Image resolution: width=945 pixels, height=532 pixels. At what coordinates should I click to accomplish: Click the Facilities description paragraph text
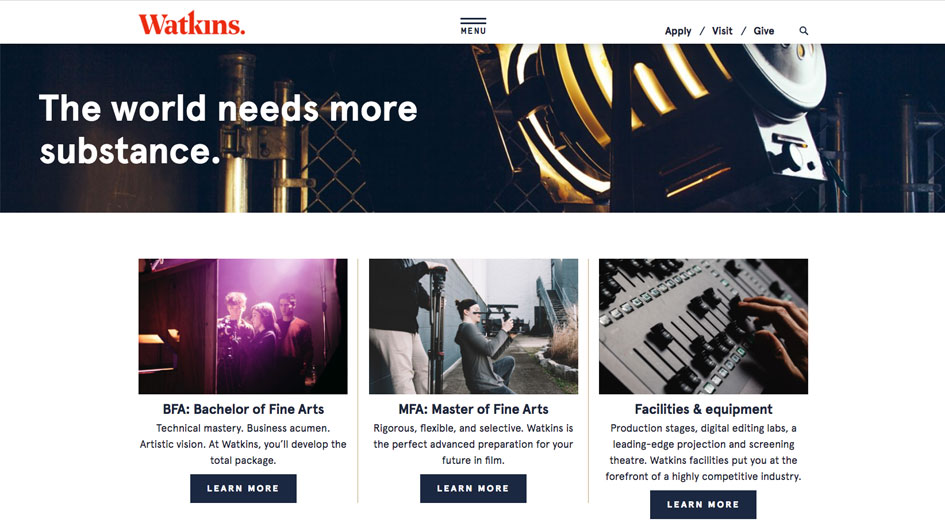click(703, 452)
